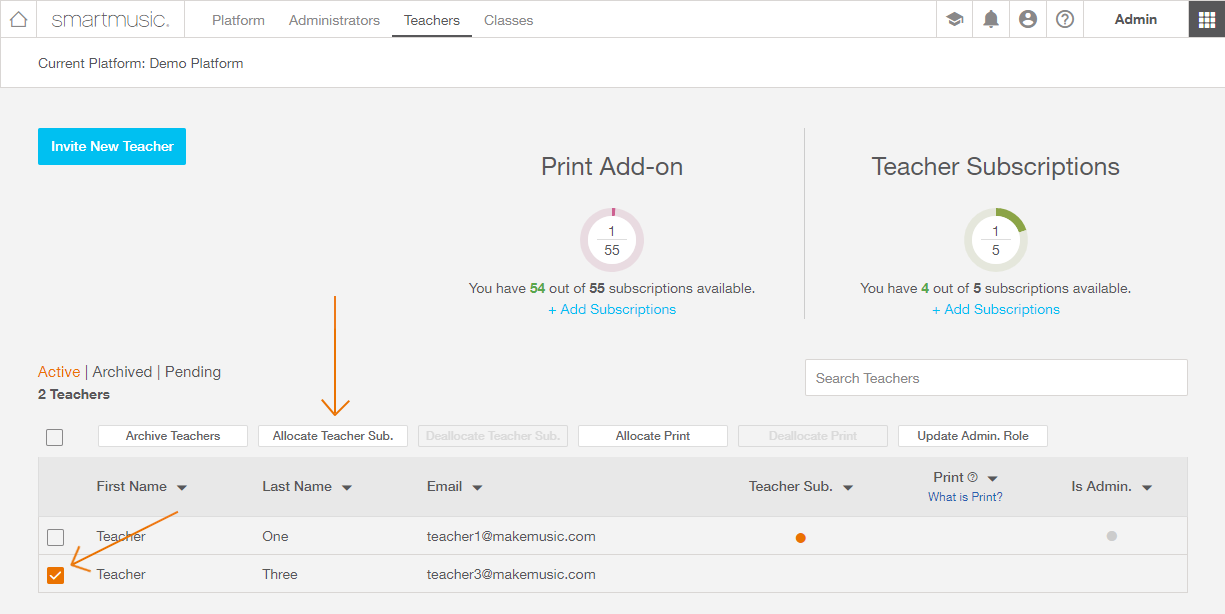Open the Platform menu tab
1225x614 pixels.
pyautogui.click(x=238, y=20)
